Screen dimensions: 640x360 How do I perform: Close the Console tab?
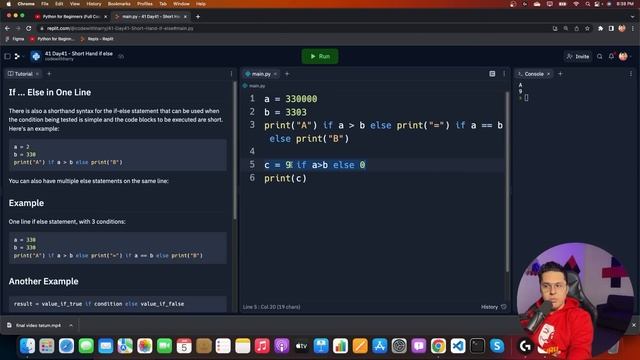(x=549, y=74)
